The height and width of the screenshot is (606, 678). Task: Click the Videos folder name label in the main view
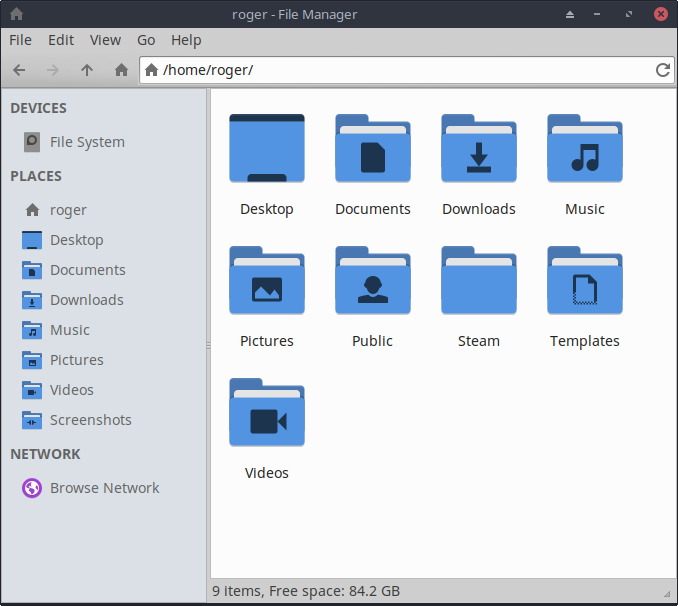coord(267,473)
